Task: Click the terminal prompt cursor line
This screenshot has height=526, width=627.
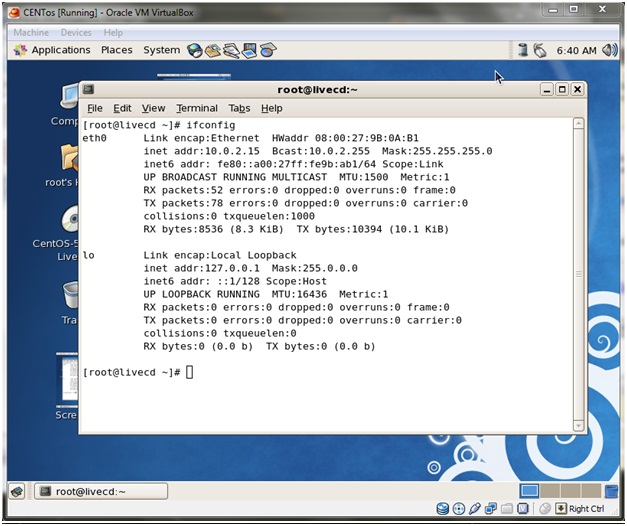Action: tap(138, 372)
